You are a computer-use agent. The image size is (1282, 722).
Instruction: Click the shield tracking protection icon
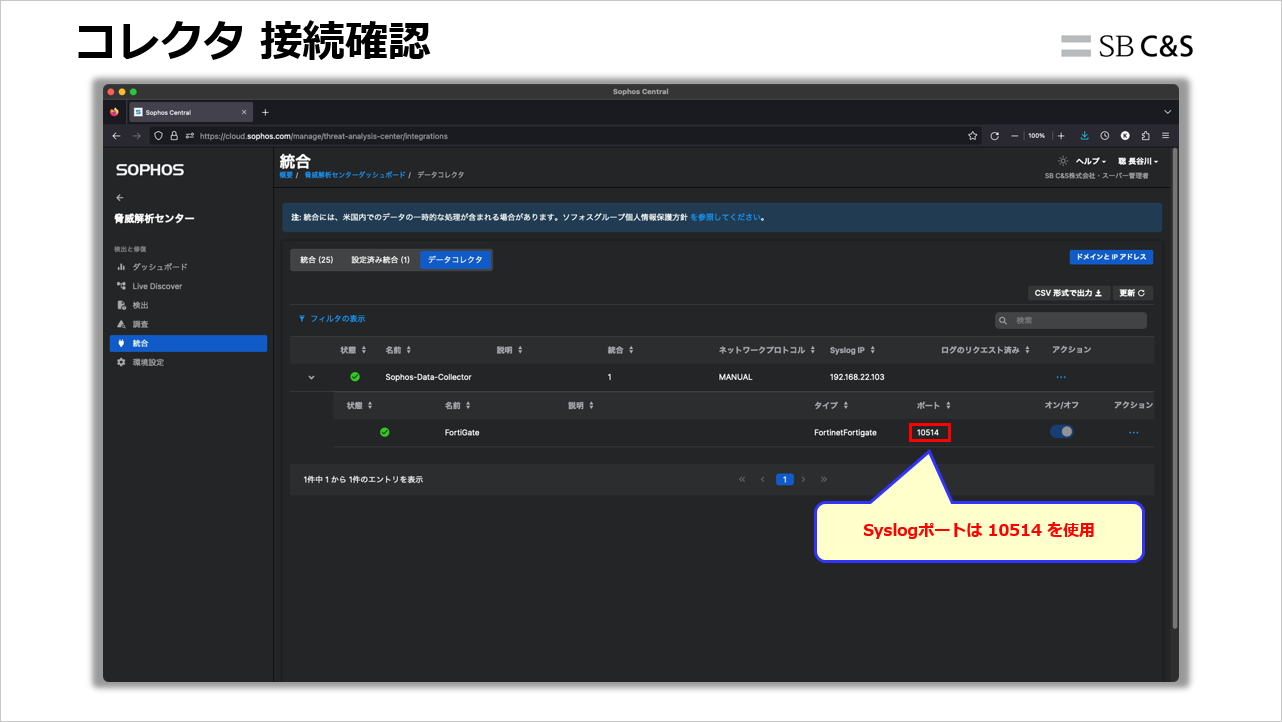(x=158, y=135)
